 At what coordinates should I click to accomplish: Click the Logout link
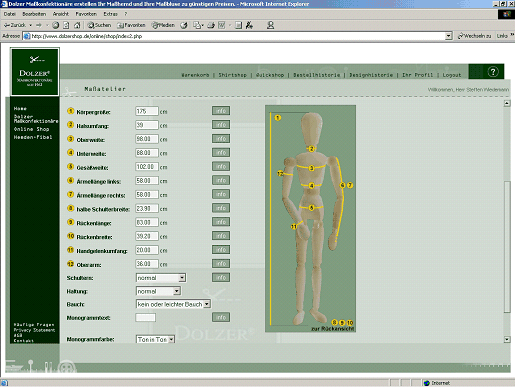coord(452,75)
